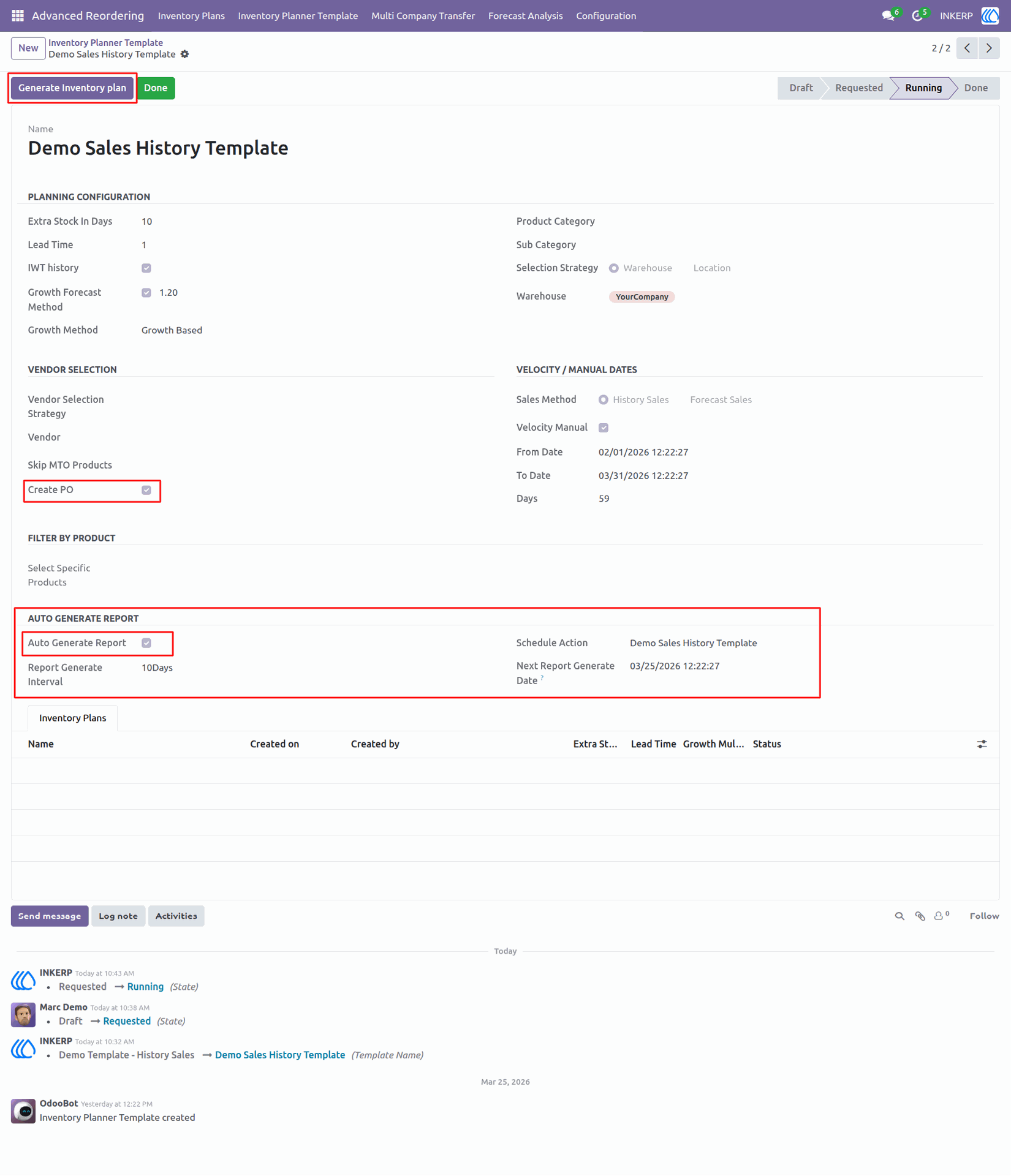
Task: Click YourCompany warehouse tag
Action: 642,297
